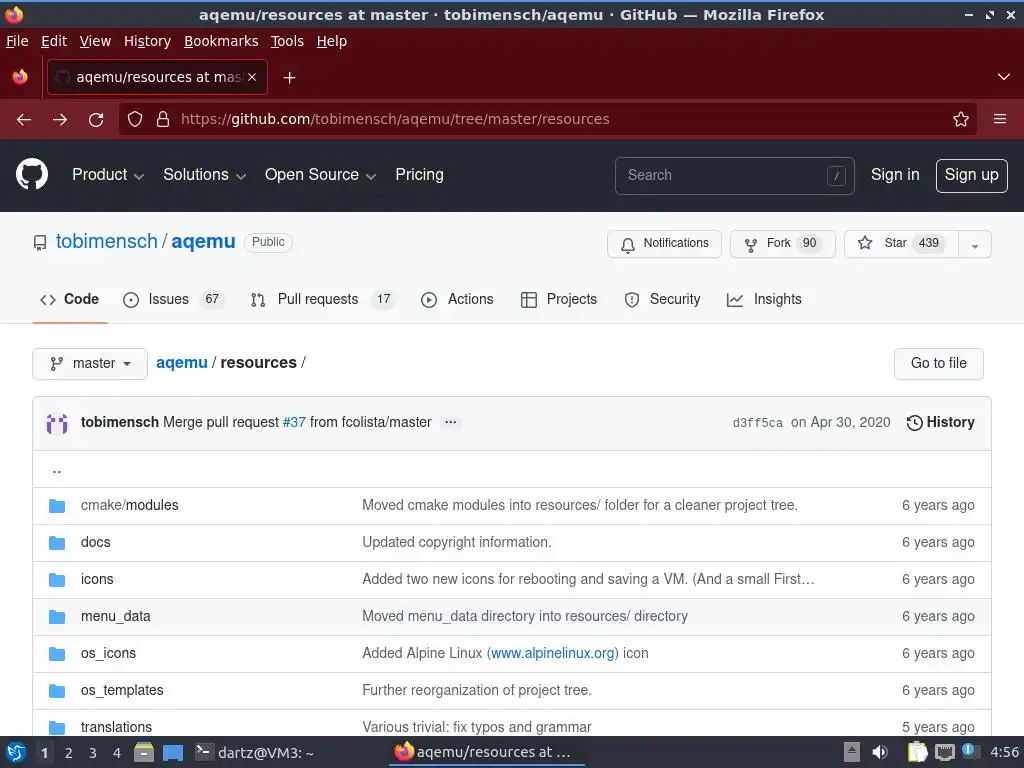Image resolution: width=1024 pixels, height=768 pixels.
Task: Open the Firefox hamburger menu
Action: (1000, 119)
